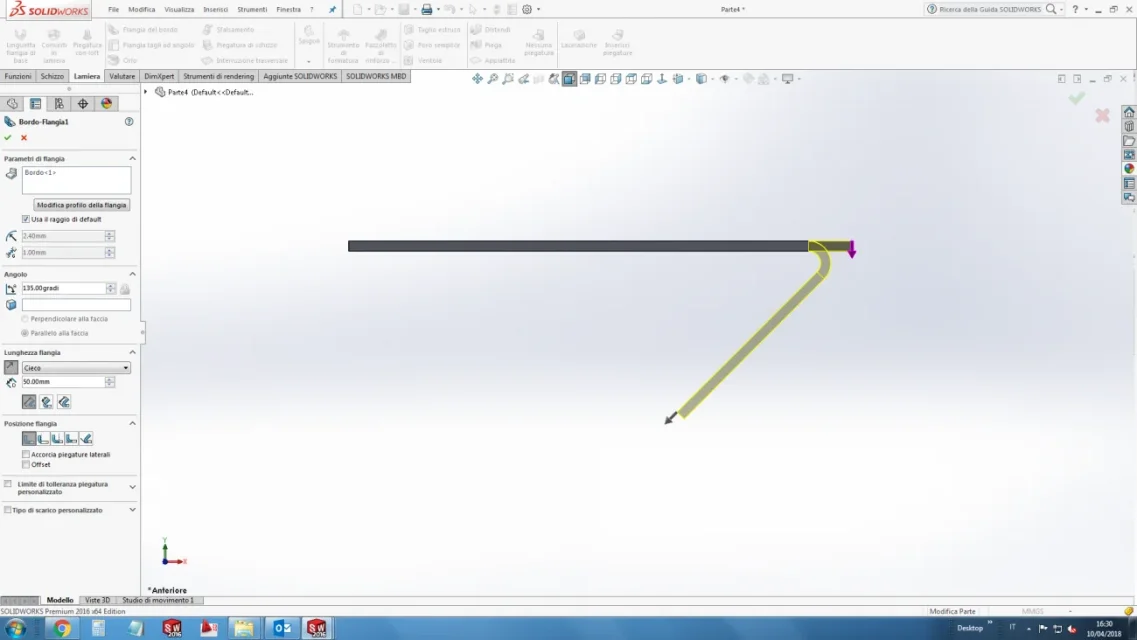Expand 'Limite di tolleranza piegatura personalizzato' section
Screen dimensions: 1137x640
coord(133,487)
